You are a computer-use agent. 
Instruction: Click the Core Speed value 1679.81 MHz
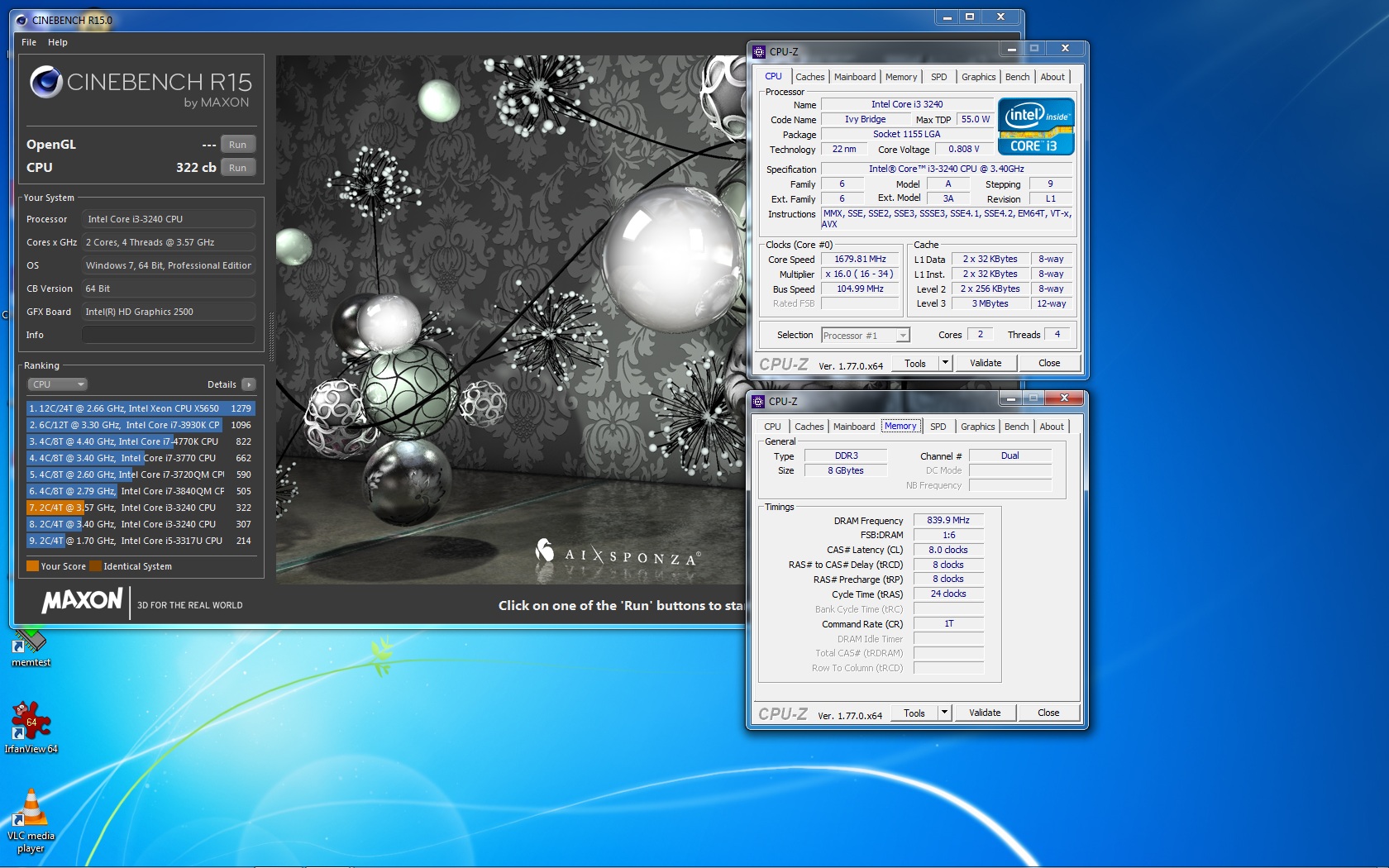(860, 259)
